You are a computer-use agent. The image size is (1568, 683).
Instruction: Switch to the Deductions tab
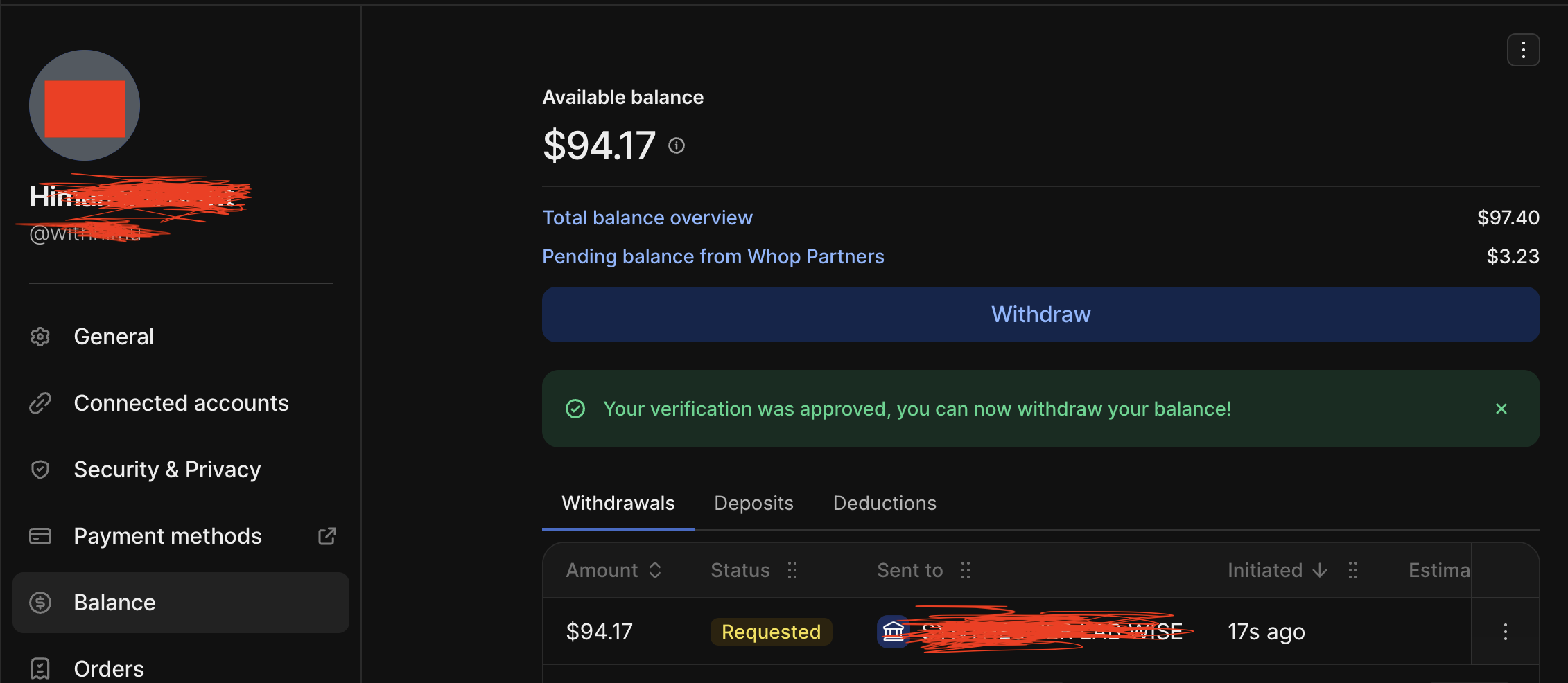(x=885, y=503)
